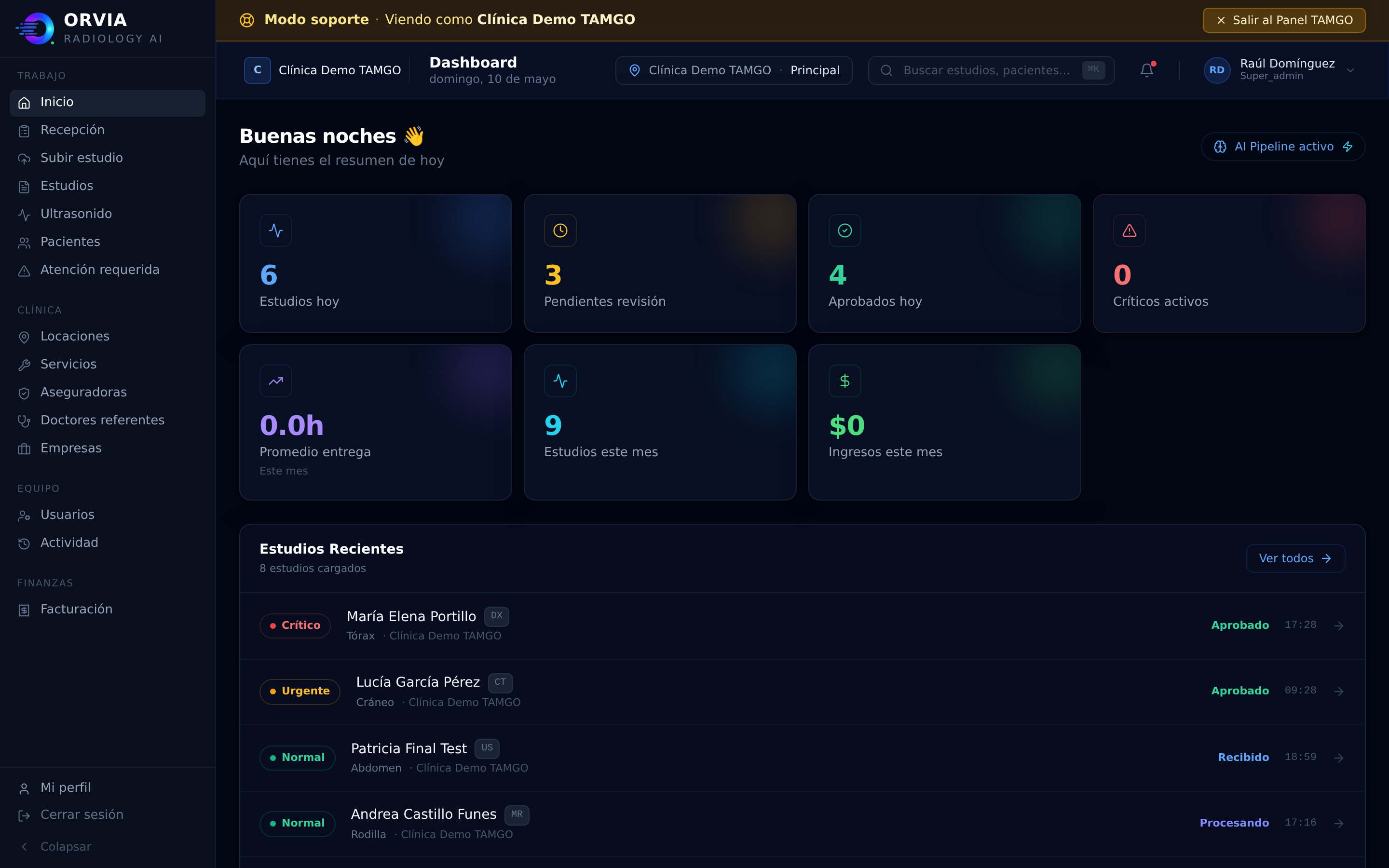Click the DX modality badge
The height and width of the screenshot is (868, 1389).
496,616
